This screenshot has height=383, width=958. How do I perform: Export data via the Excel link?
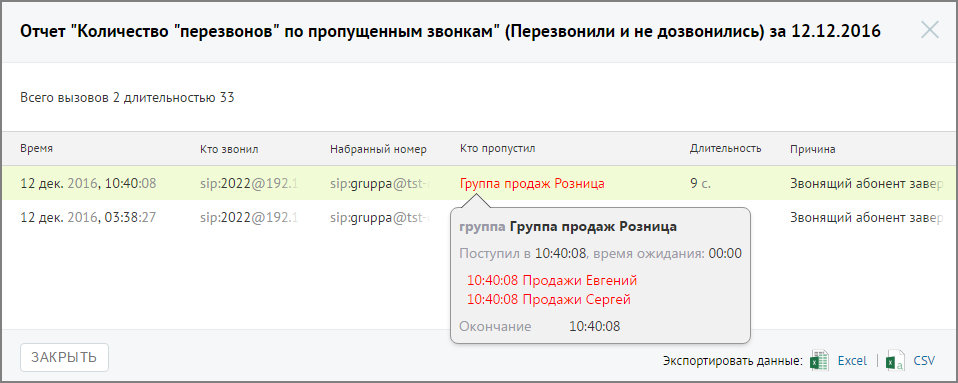click(852, 361)
